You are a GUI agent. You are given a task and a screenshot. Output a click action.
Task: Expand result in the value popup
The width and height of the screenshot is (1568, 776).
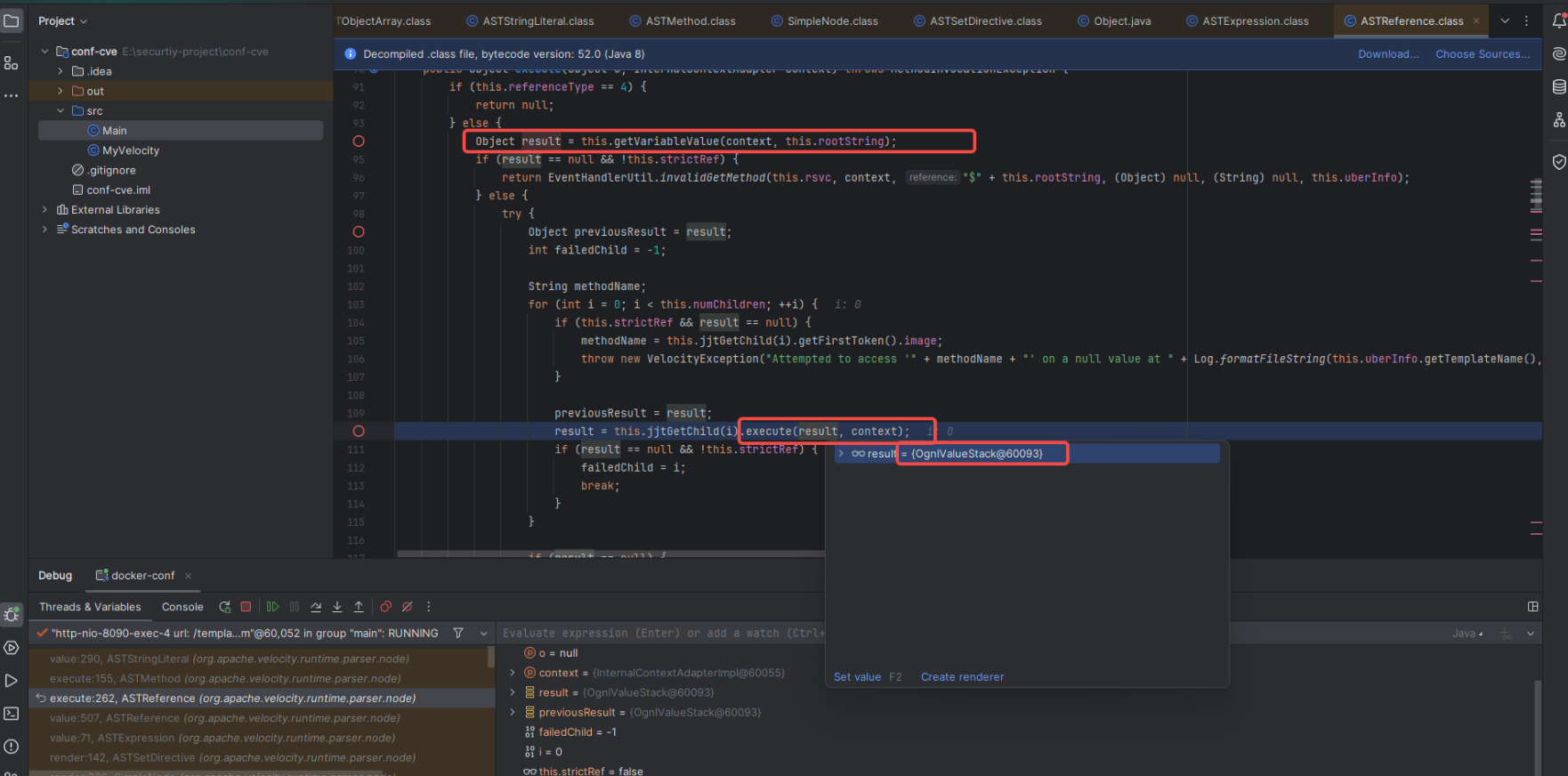[840, 454]
